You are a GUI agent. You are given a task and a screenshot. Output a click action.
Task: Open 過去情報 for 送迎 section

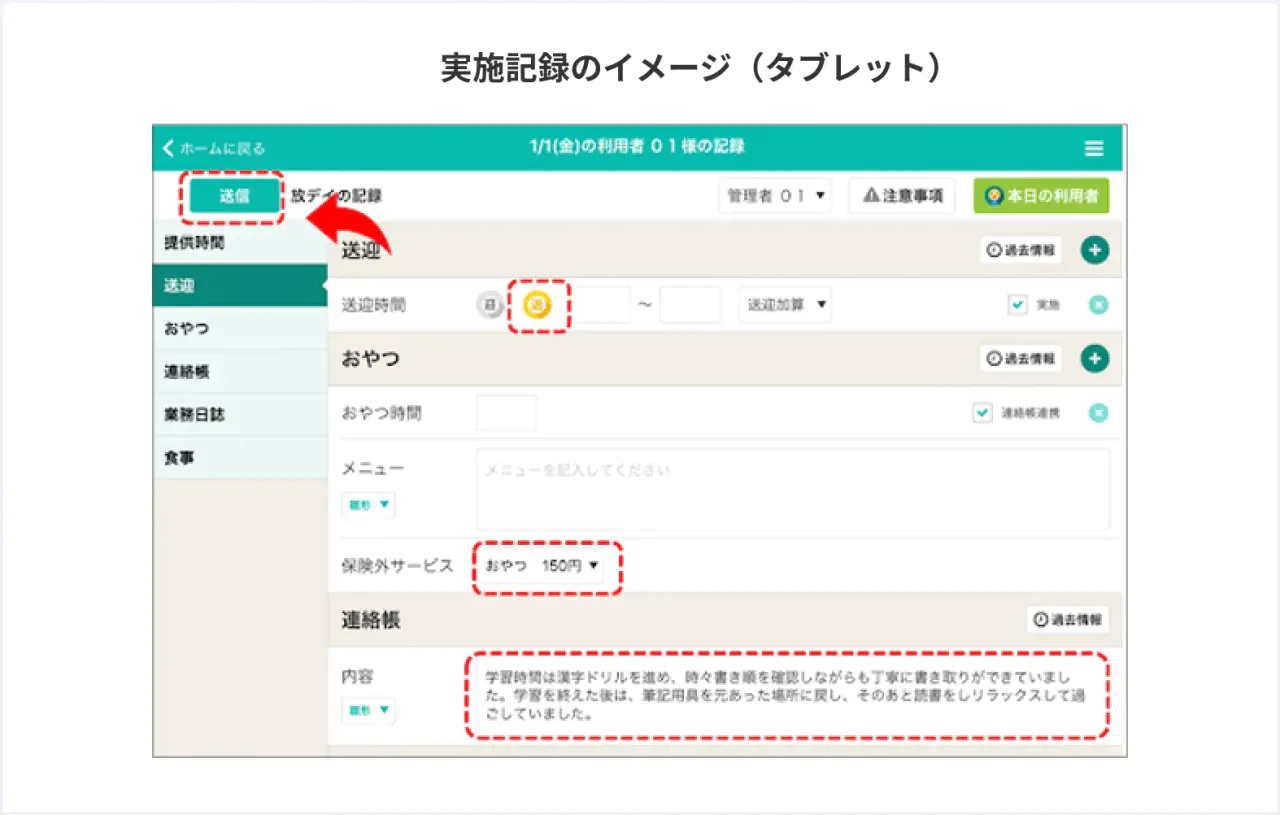pos(1021,250)
